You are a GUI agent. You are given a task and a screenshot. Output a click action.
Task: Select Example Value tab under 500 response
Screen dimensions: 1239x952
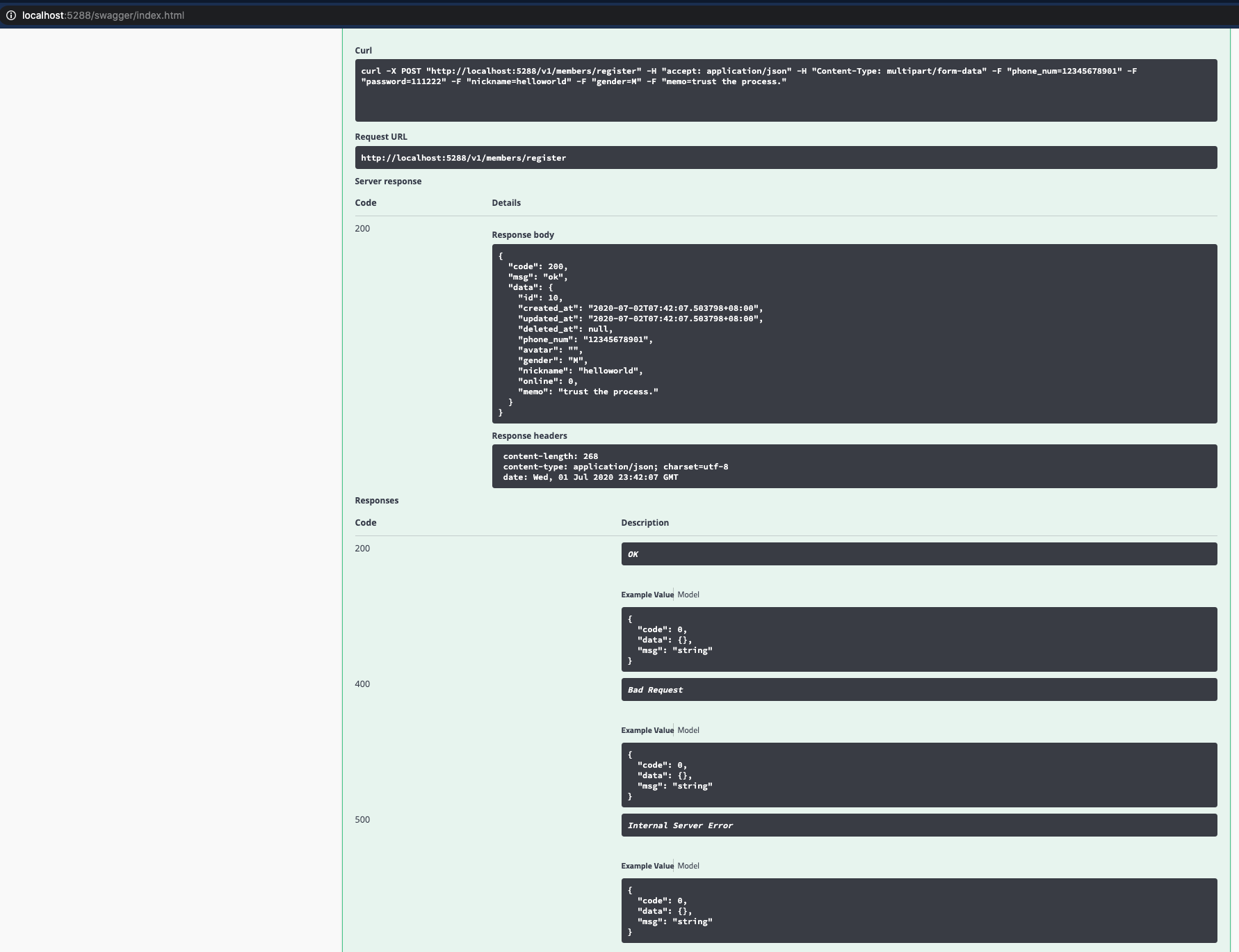647,866
